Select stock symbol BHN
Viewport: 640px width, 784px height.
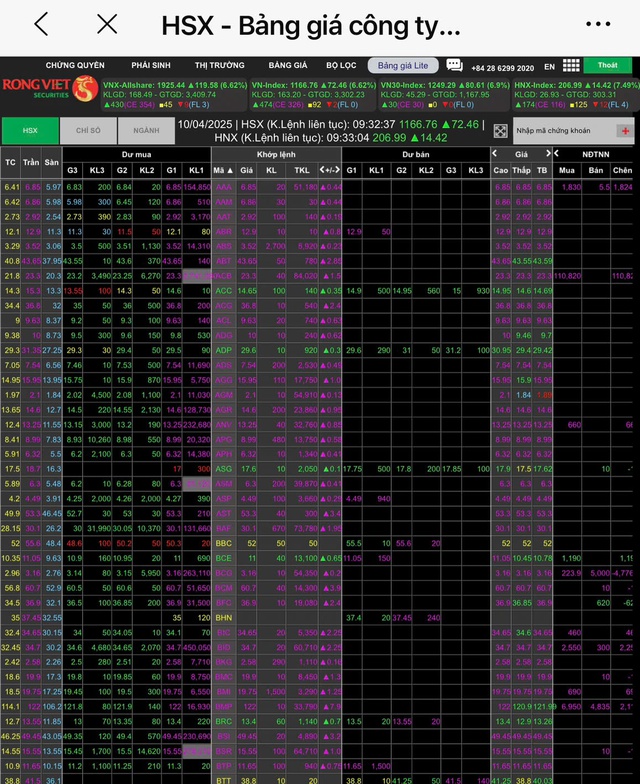[x=224, y=618]
